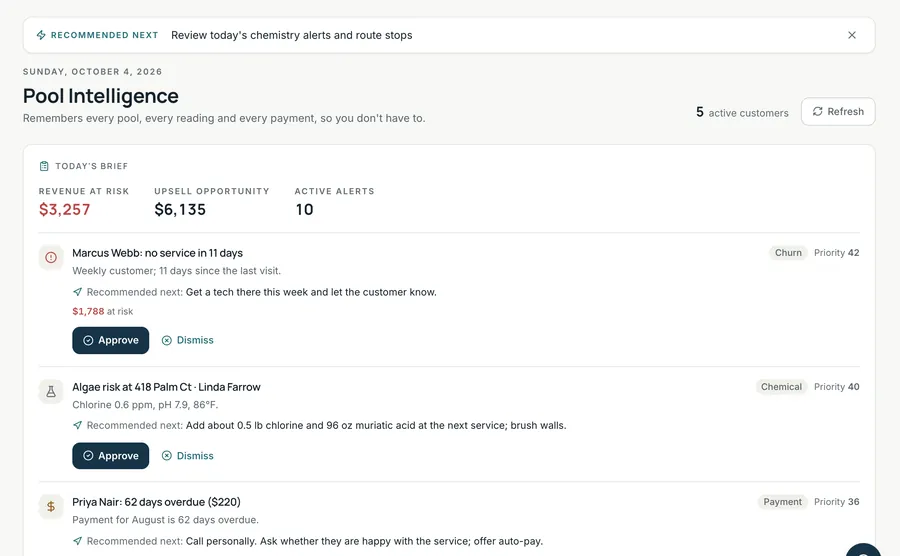Click the Pool Intelligence heading
The width and height of the screenshot is (900, 556).
tap(100, 96)
